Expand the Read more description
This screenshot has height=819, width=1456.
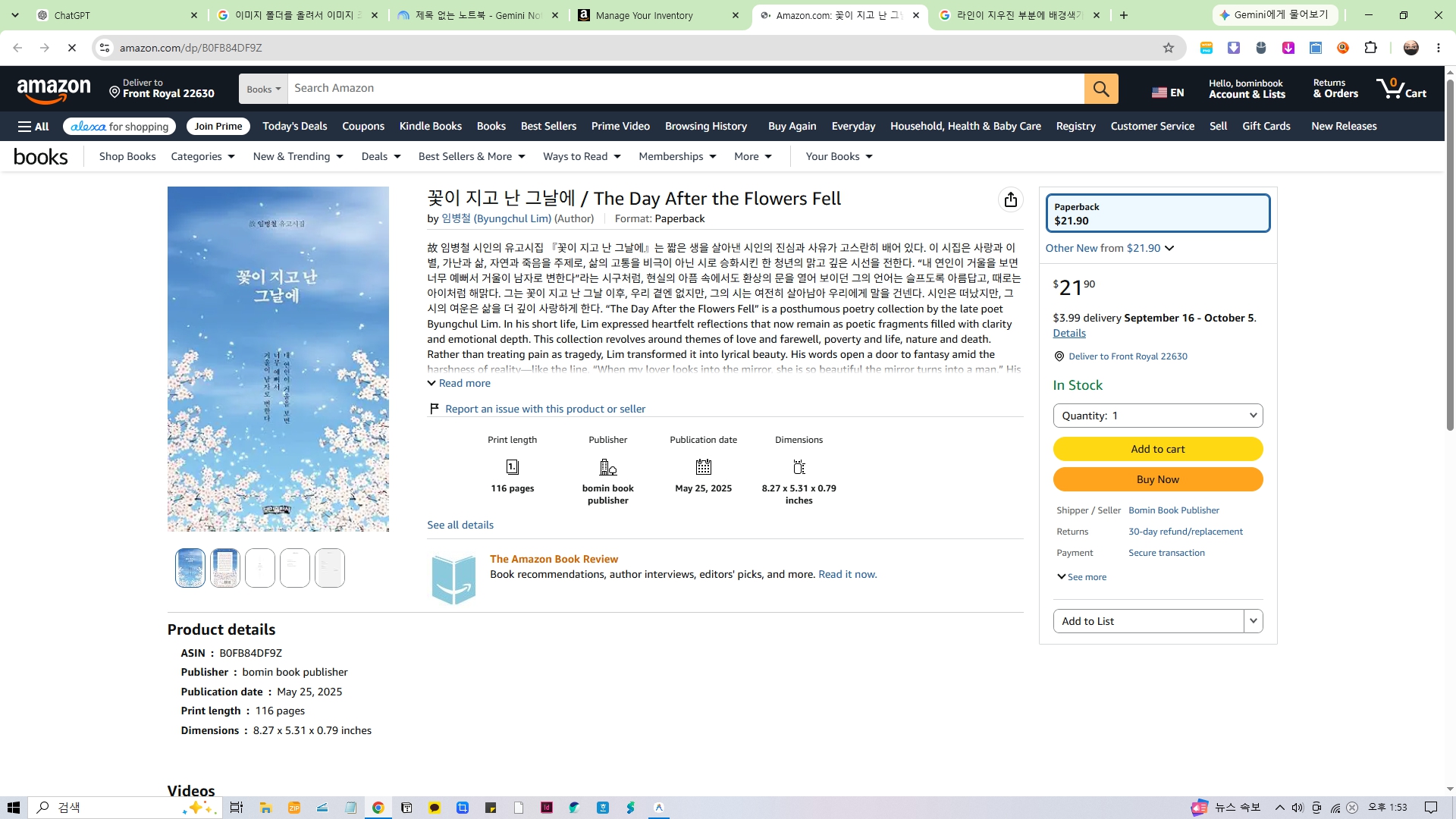click(459, 383)
